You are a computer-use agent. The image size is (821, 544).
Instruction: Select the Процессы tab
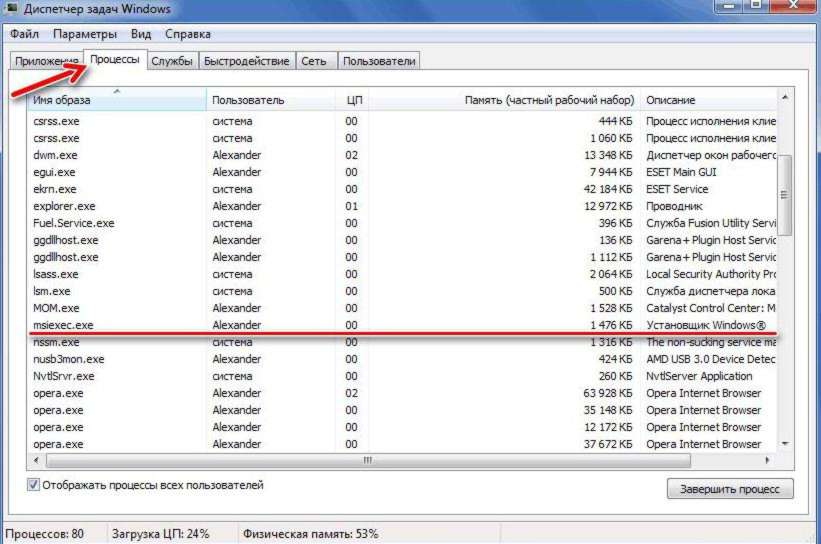coord(115,59)
